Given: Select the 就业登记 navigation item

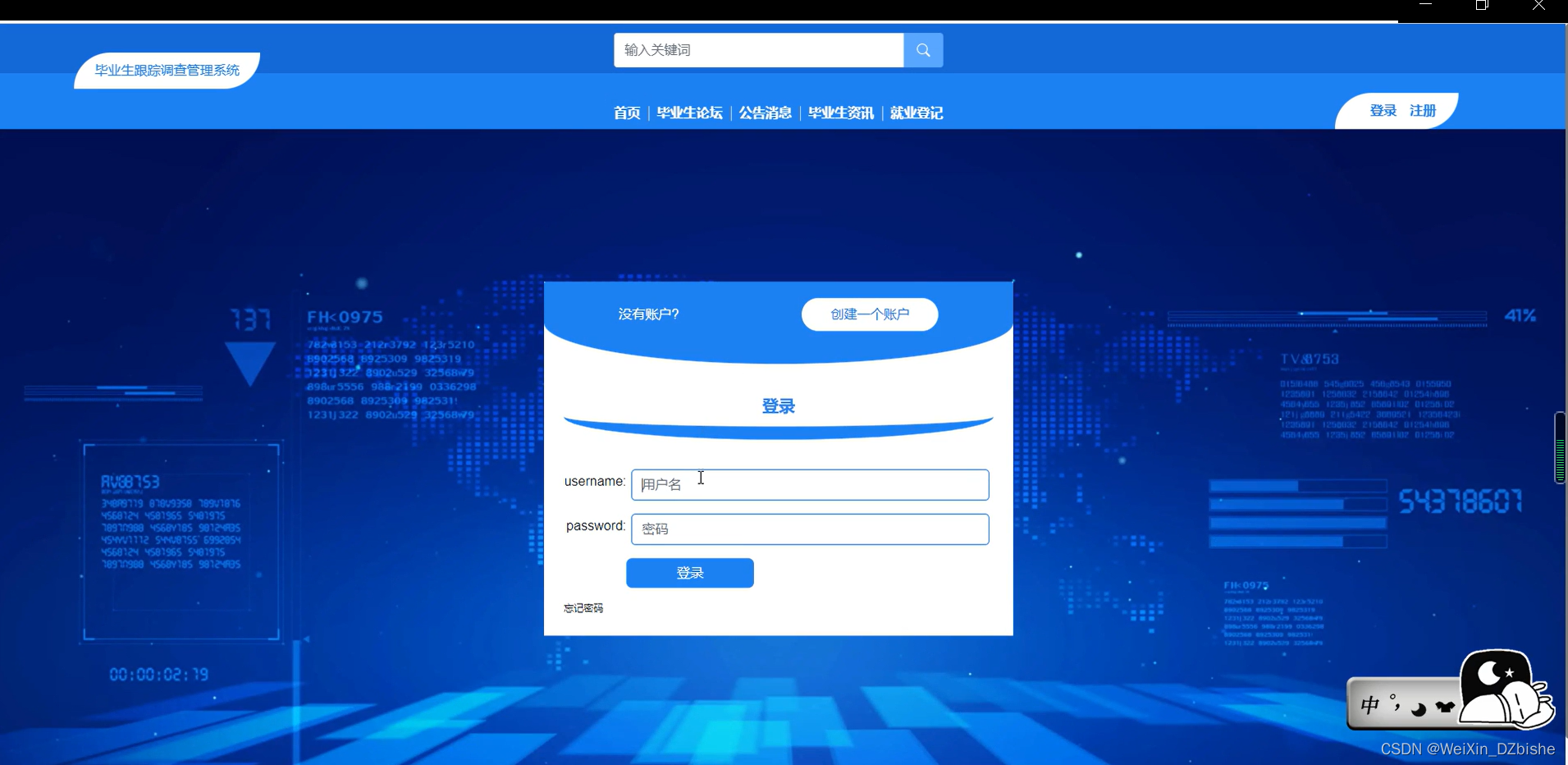Looking at the screenshot, I should [916, 112].
